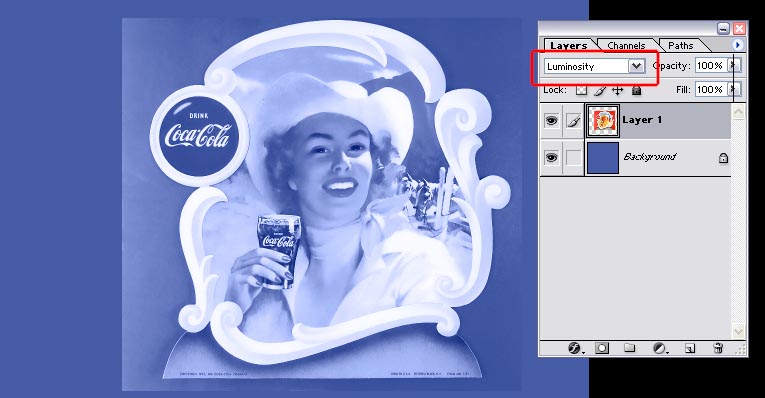Toggle lock image pixels brush icon

click(x=600, y=90)
